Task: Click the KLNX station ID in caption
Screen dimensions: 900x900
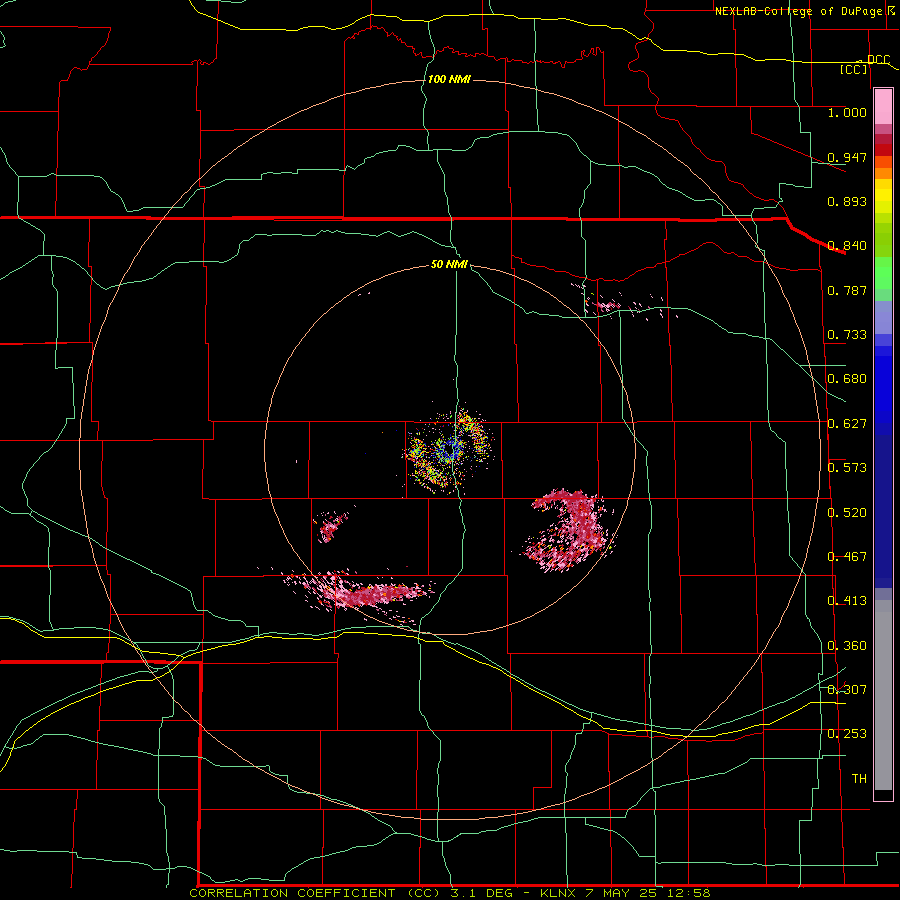Action: point(558,893)
